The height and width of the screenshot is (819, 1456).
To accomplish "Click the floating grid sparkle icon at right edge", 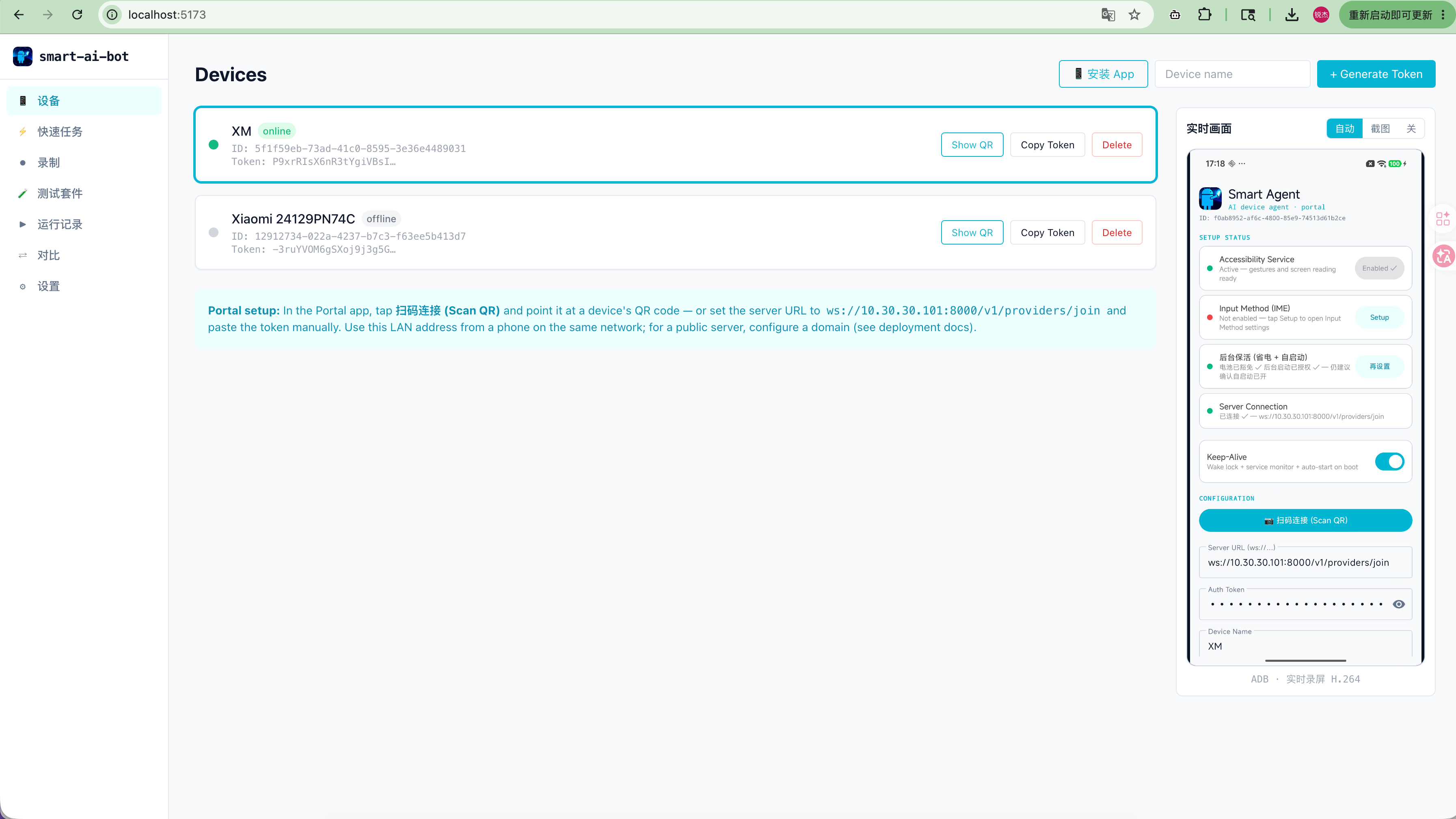I will [x=1443, y=218].
